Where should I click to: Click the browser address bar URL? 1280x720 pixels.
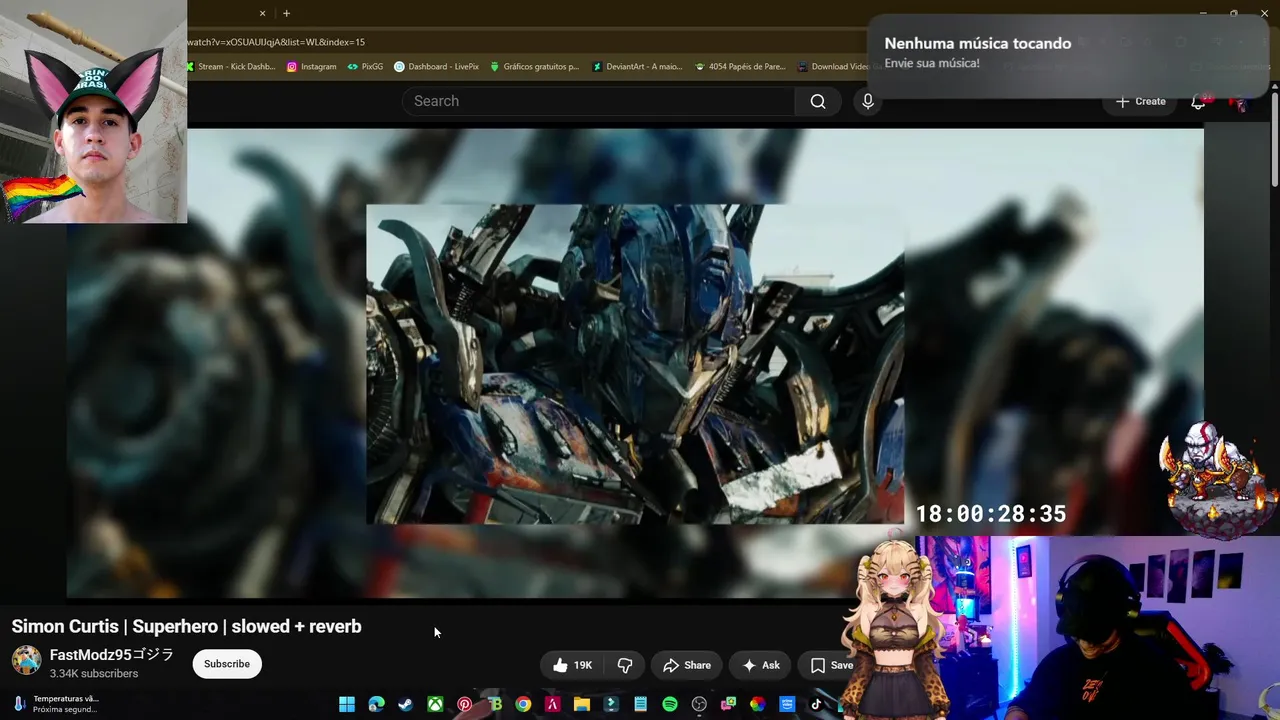pos(276,42)
